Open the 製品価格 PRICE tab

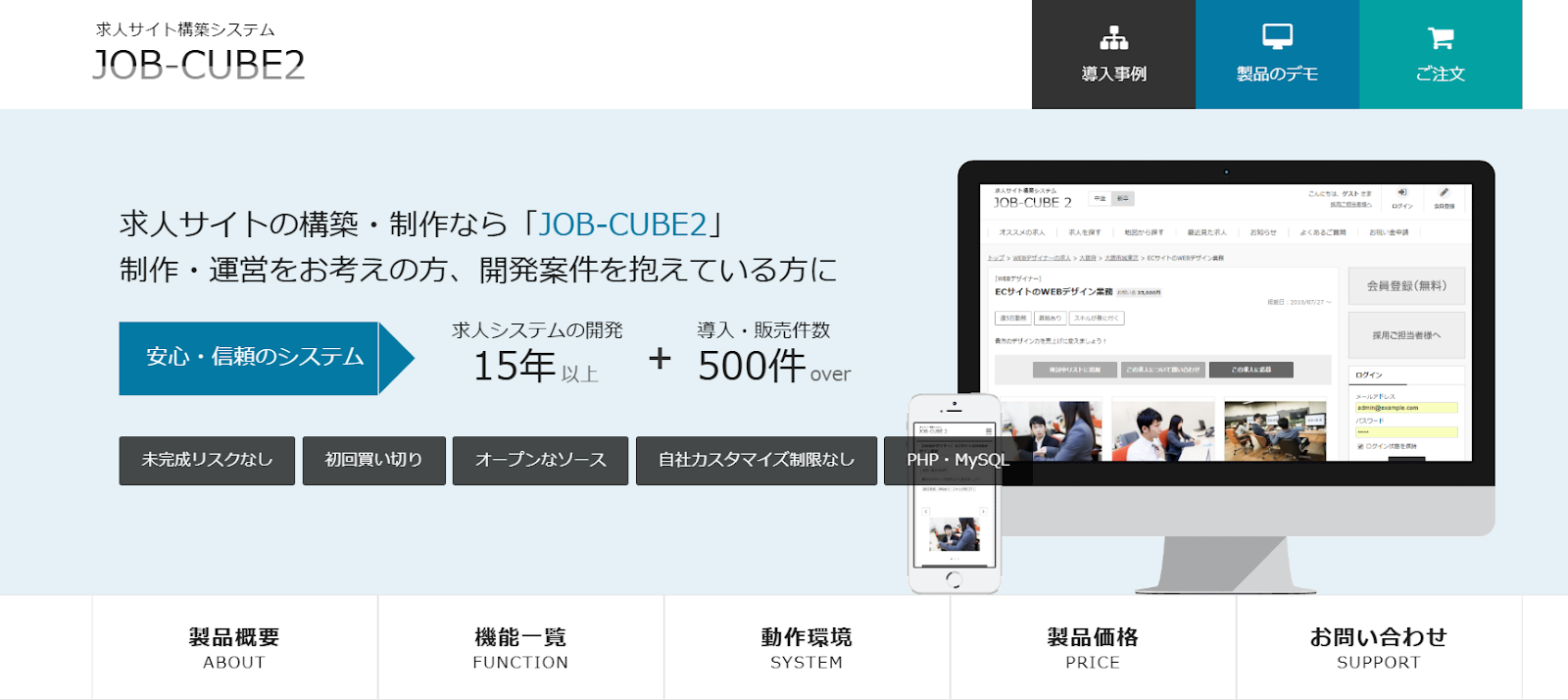tap(1093, 647)
